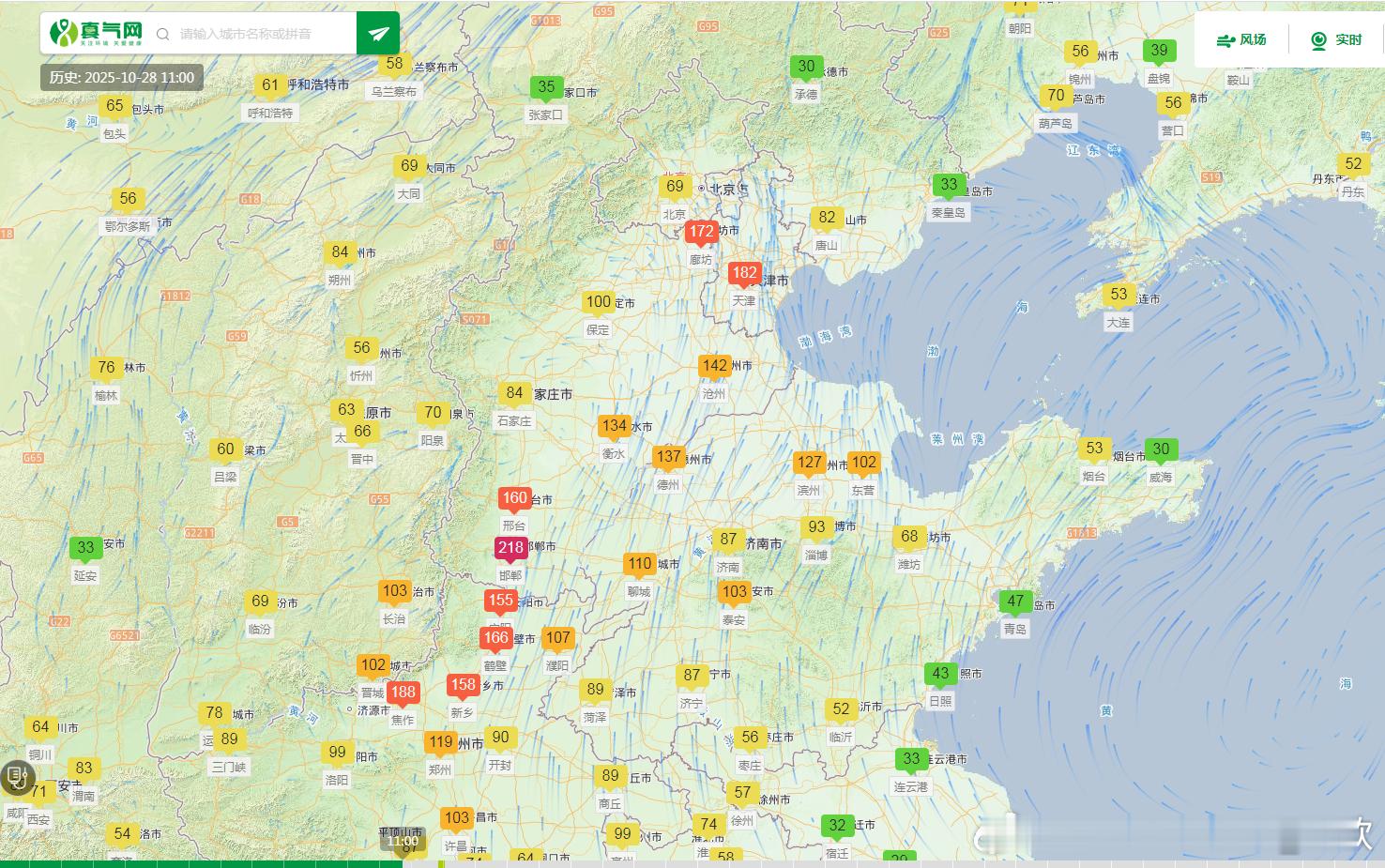Select the green 33 AQI marker for 延安

[85, 549]
